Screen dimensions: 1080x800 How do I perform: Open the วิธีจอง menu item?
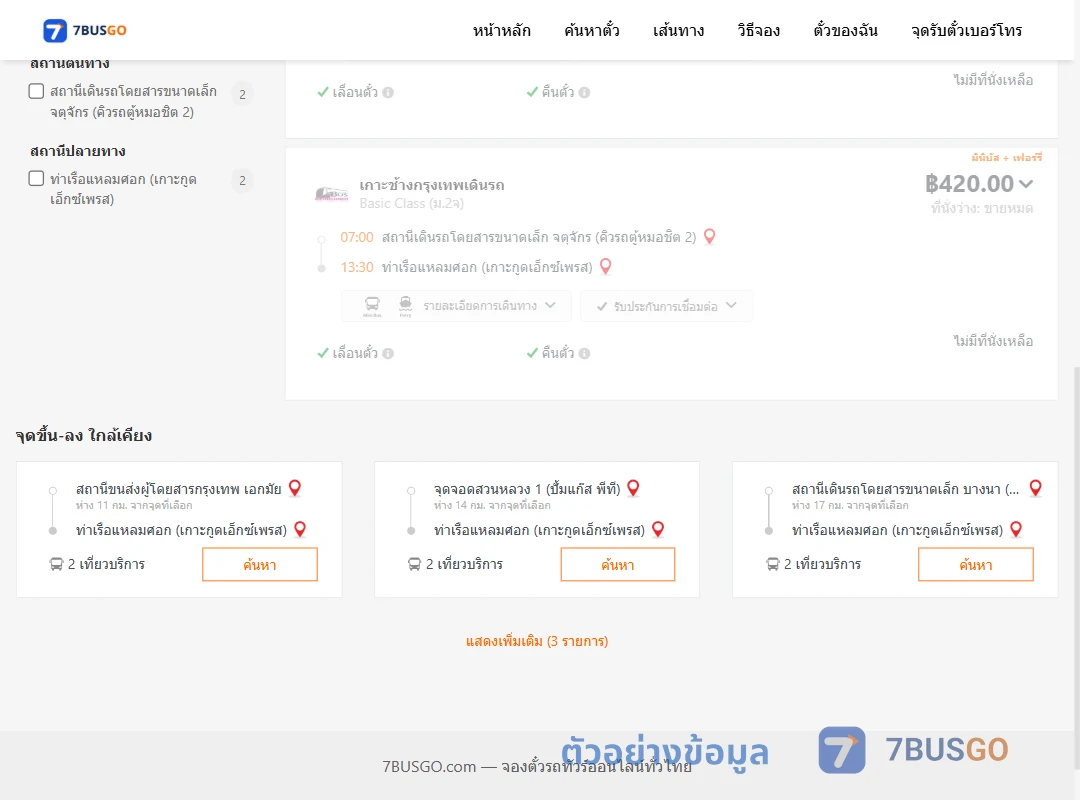coord(758,30)
